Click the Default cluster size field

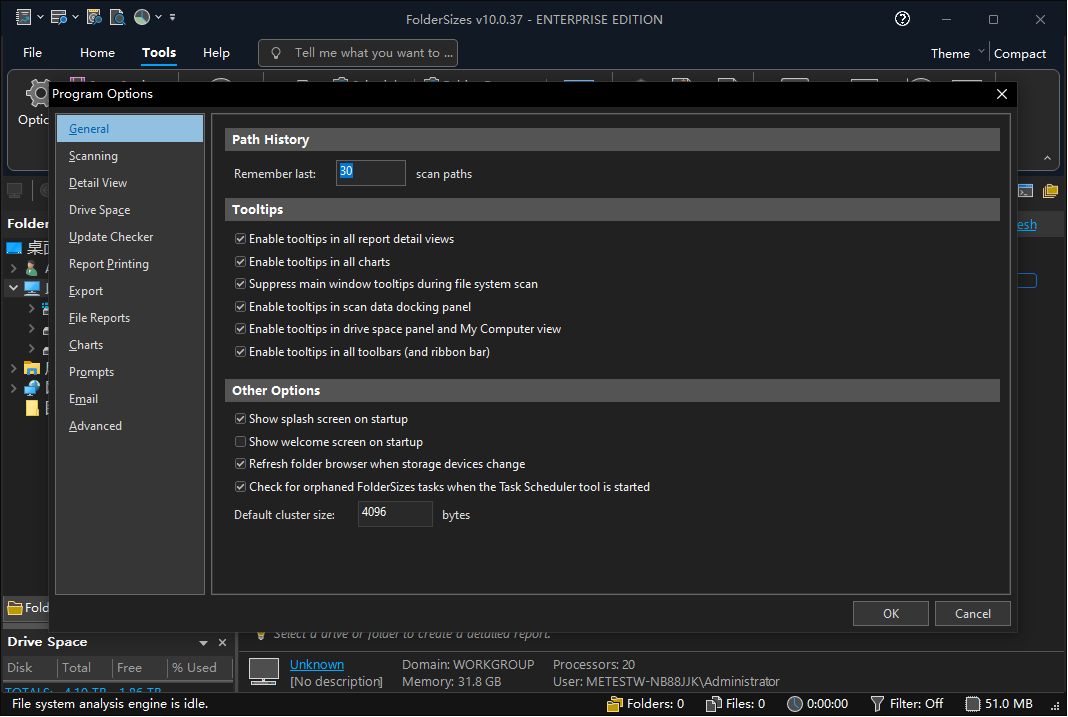[394, 514]
